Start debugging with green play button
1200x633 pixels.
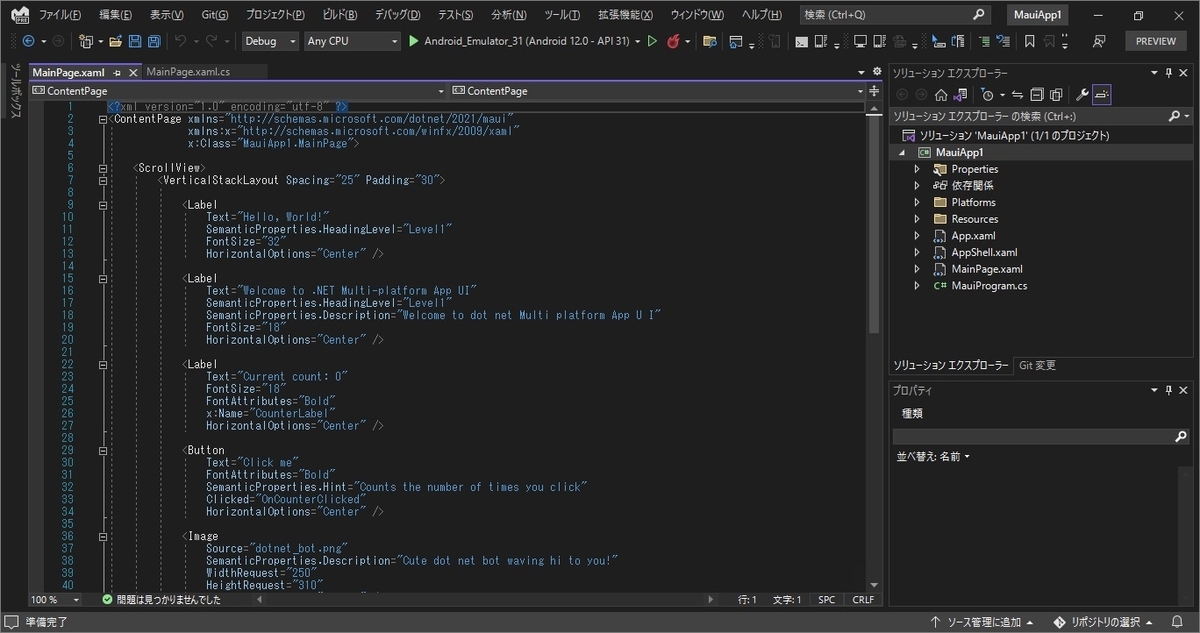click(413, 41)
